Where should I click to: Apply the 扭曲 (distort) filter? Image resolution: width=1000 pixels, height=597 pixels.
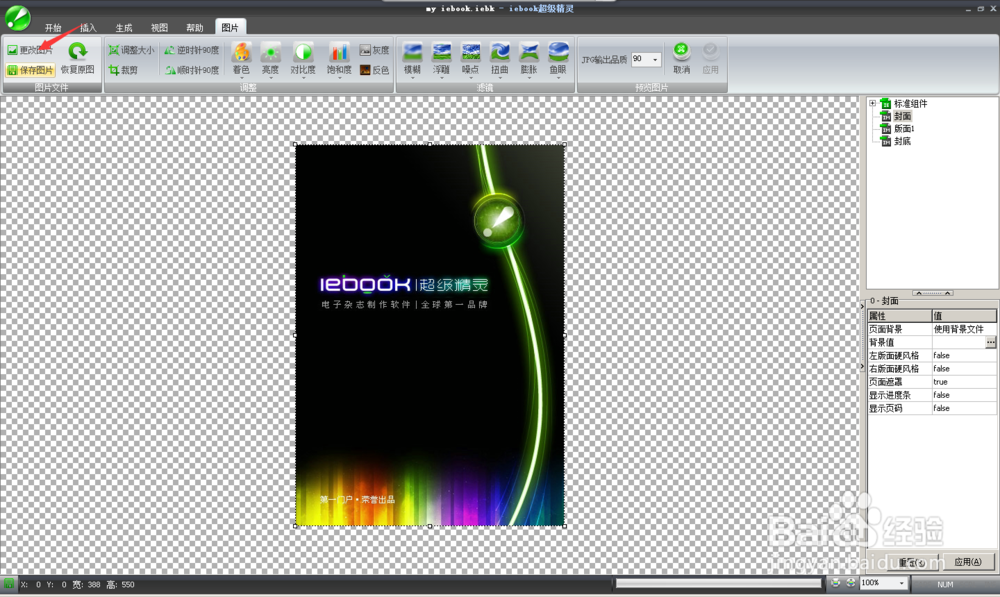point(500,59)
